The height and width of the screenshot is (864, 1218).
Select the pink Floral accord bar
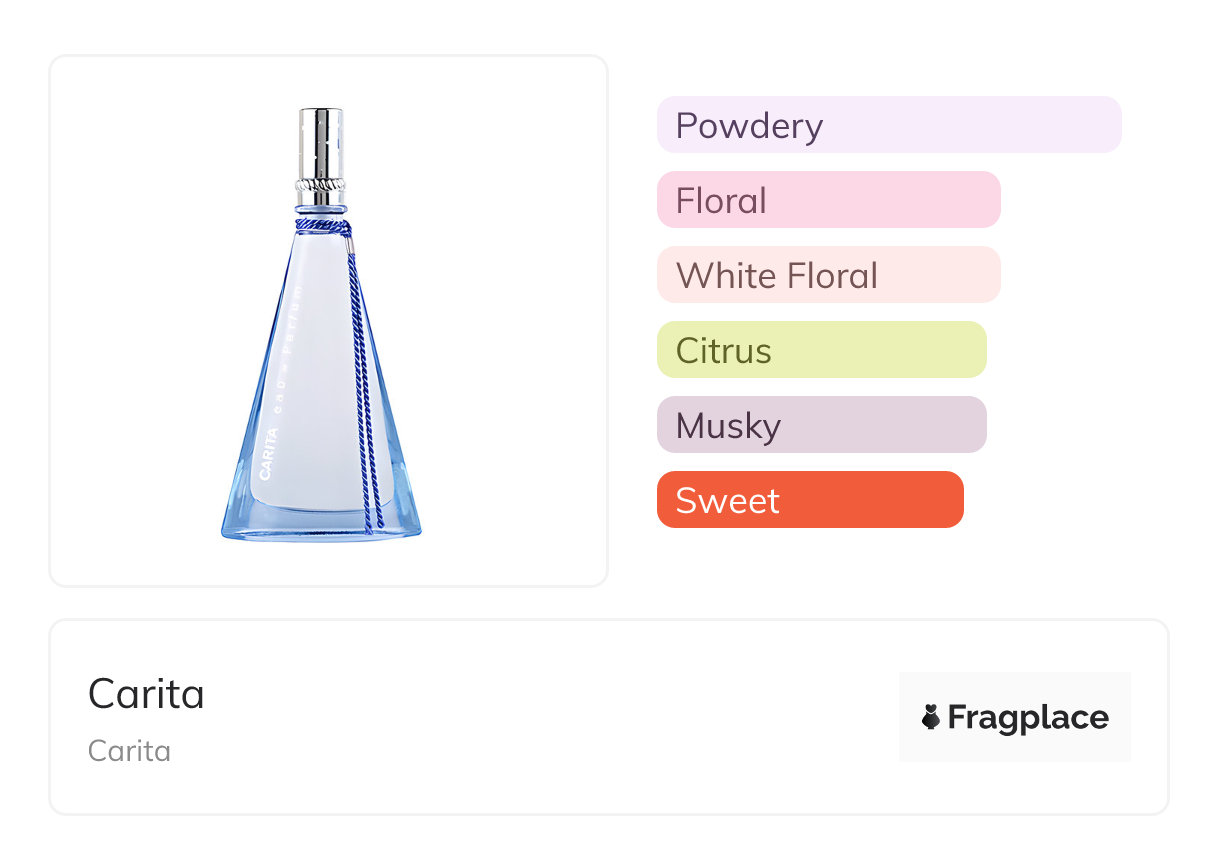(x=828, y=200)
